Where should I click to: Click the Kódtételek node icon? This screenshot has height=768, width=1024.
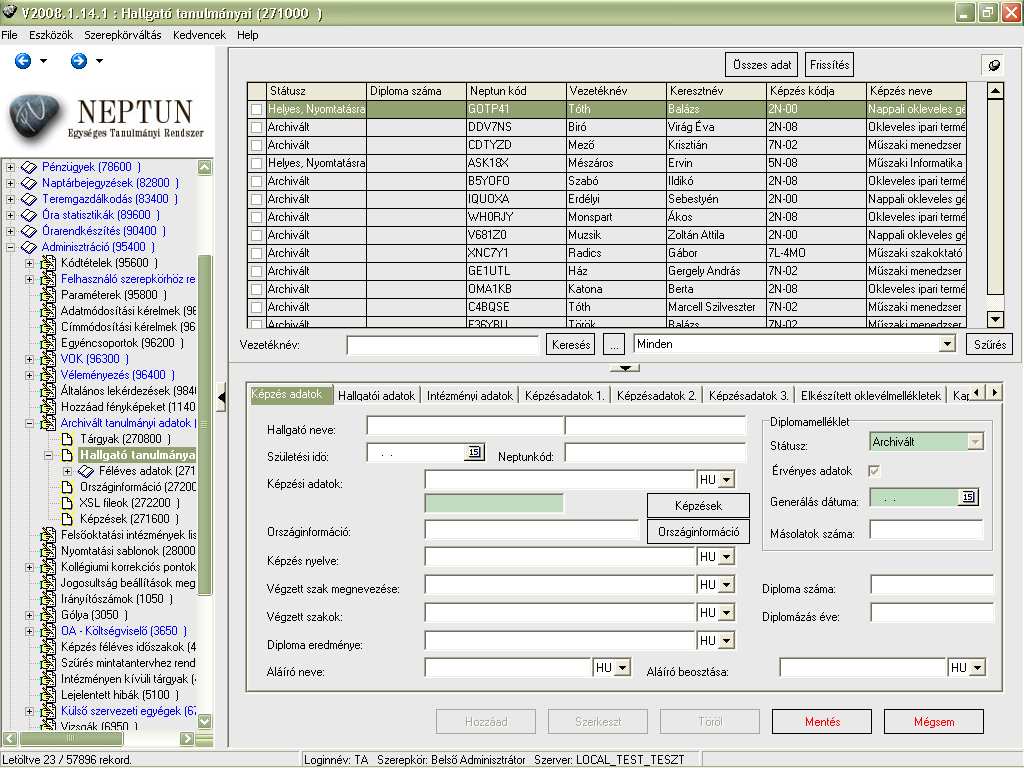48,263
